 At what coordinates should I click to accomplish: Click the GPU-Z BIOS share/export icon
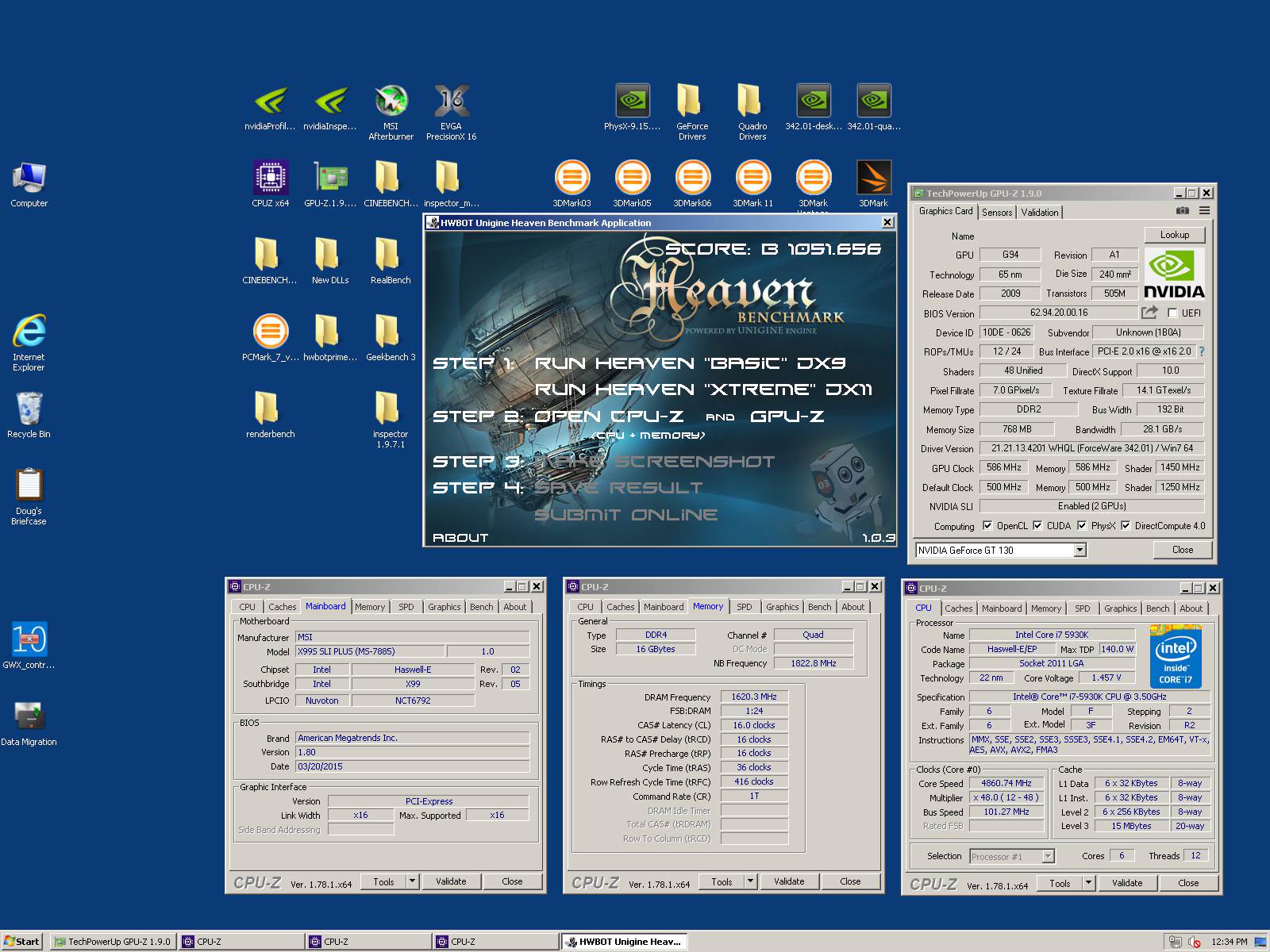pos(1149,313)
